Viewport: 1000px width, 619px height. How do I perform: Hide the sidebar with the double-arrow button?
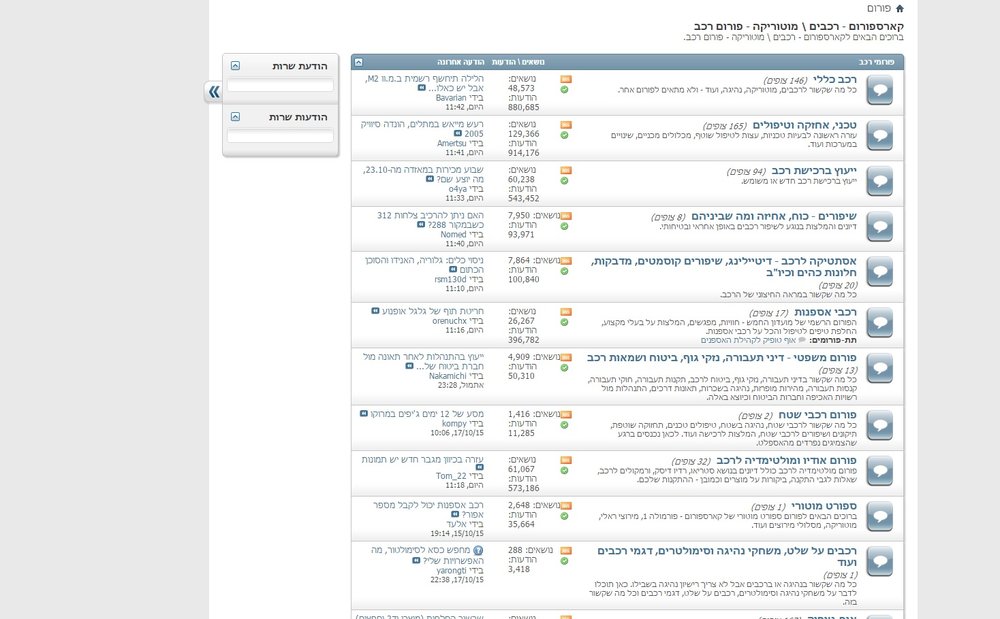pos(213,92)
